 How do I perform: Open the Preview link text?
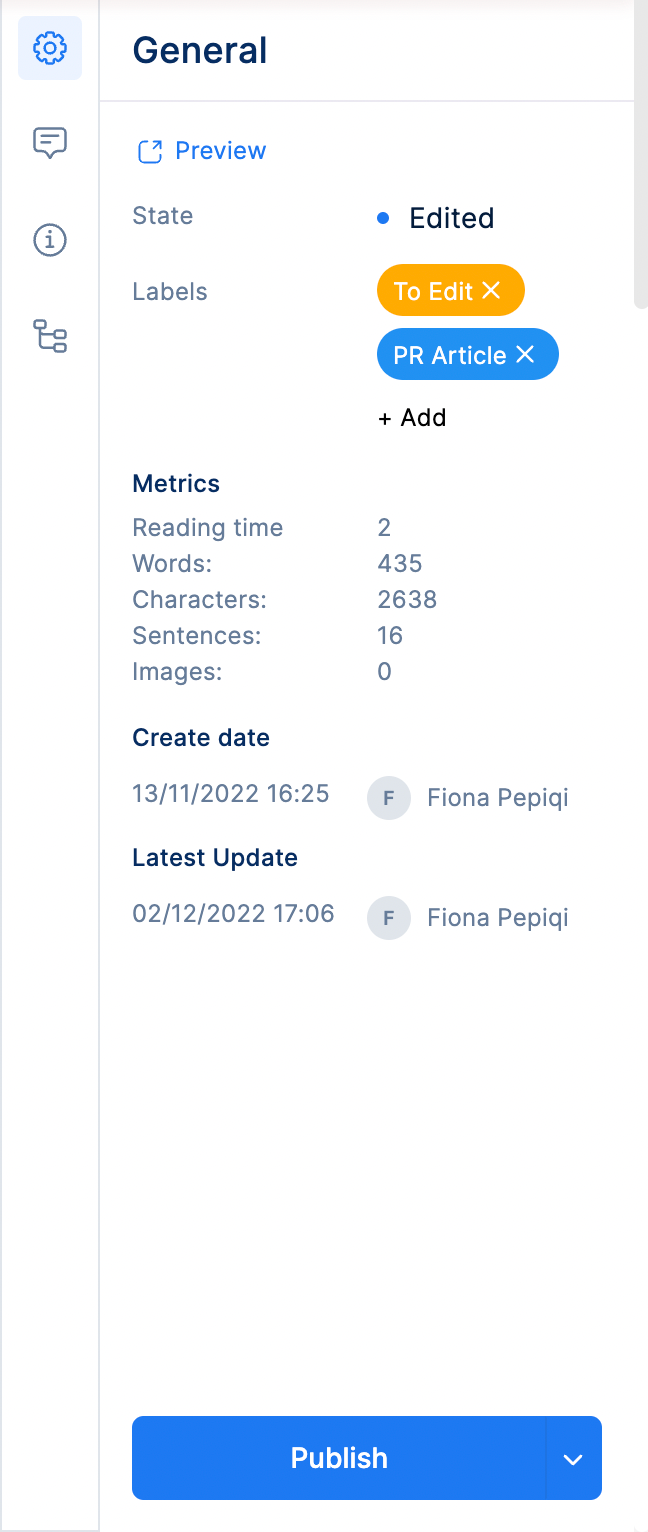220,151
